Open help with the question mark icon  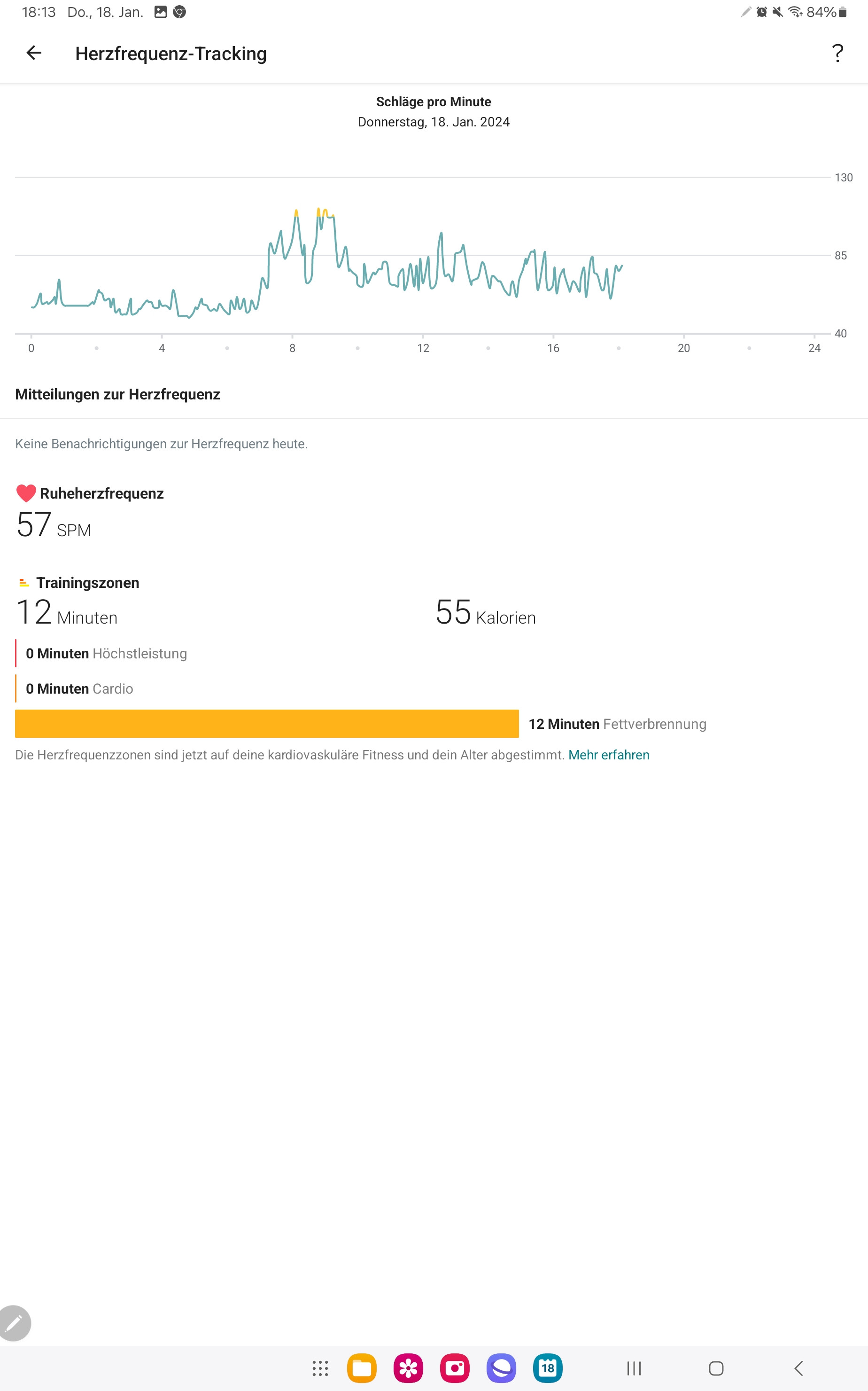click(837, 54)
